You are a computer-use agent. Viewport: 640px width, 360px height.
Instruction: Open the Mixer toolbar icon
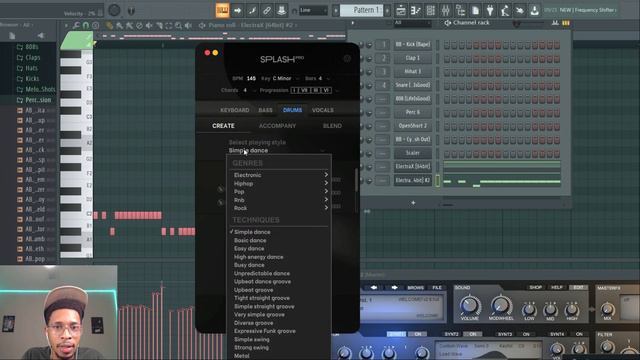point(445,11)
